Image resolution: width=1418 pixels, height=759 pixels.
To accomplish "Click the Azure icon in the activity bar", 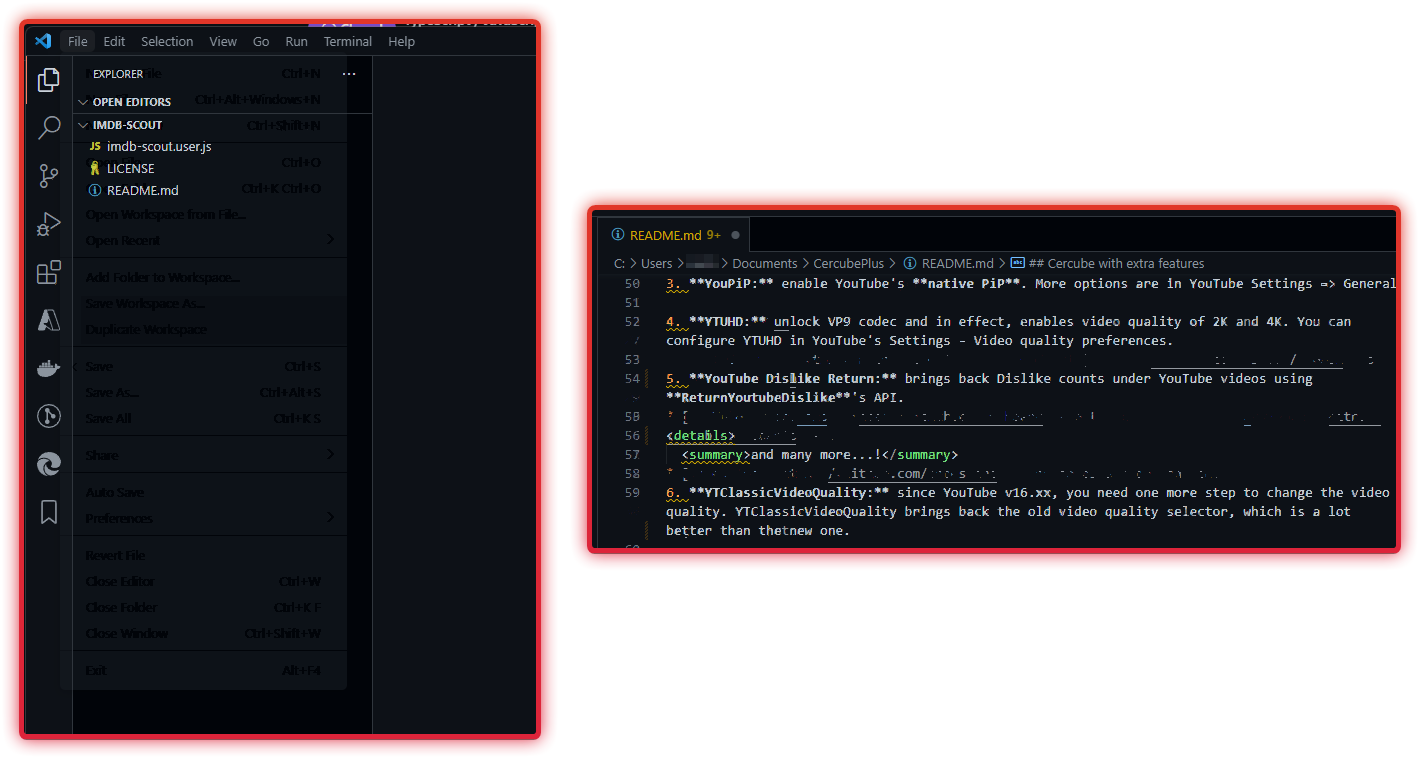I will point(48,320).
